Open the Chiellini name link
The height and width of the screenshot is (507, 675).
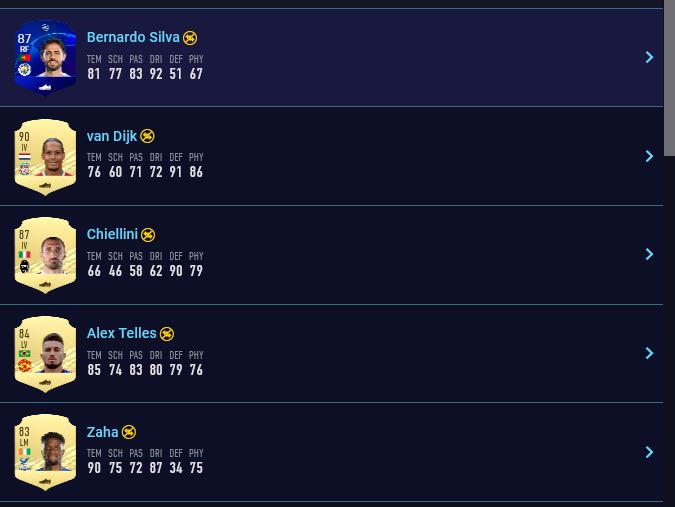(112, 234)
